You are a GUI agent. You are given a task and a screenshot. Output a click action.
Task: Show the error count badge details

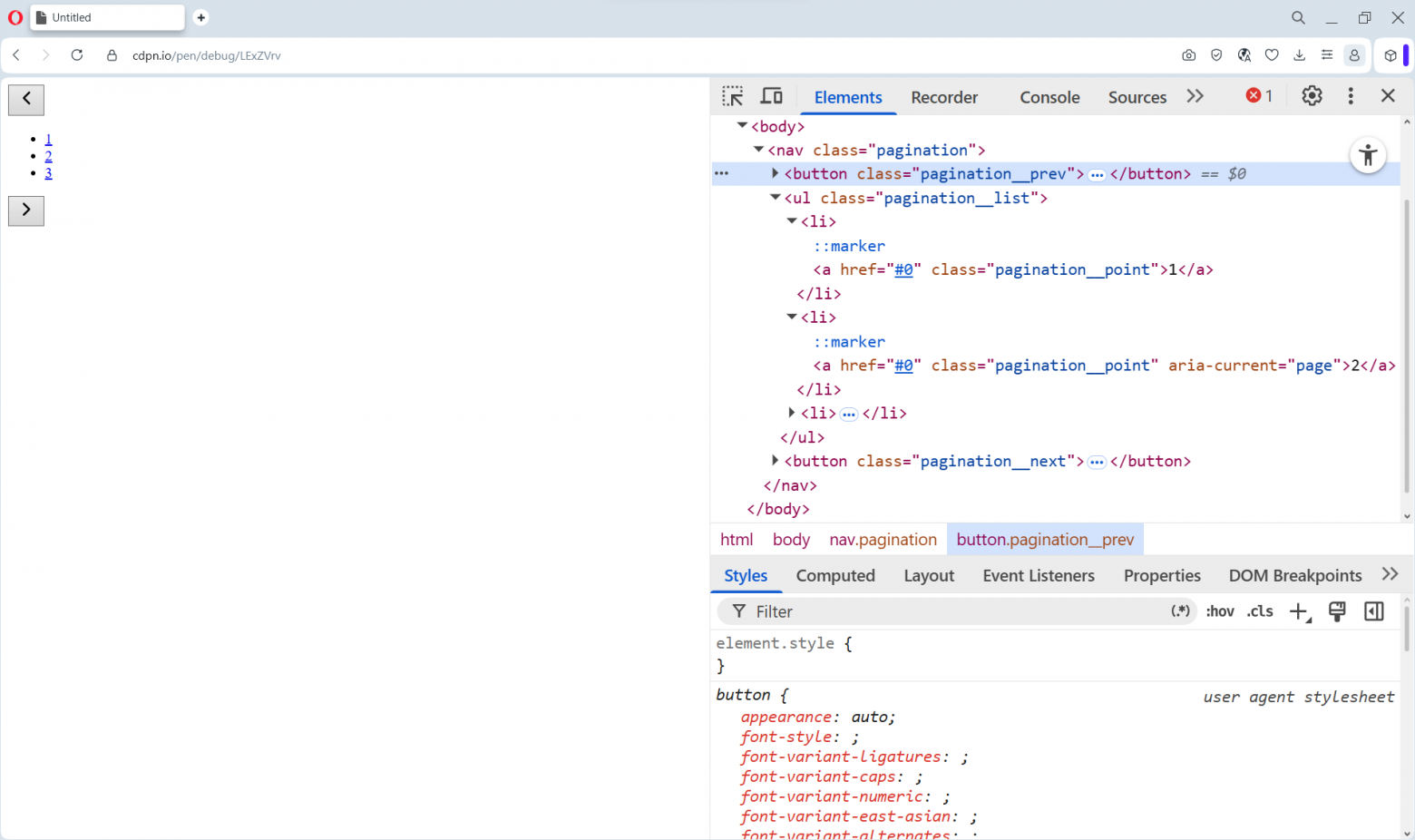tap(1259, 96)
